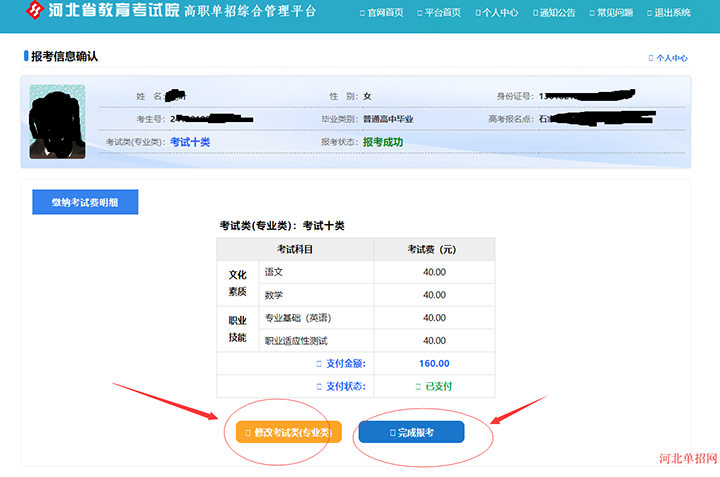Click 个人中心 link beside 报考信息确认 heading
Viewport: 720px width, 477px height.
click(x=668, y=58)
